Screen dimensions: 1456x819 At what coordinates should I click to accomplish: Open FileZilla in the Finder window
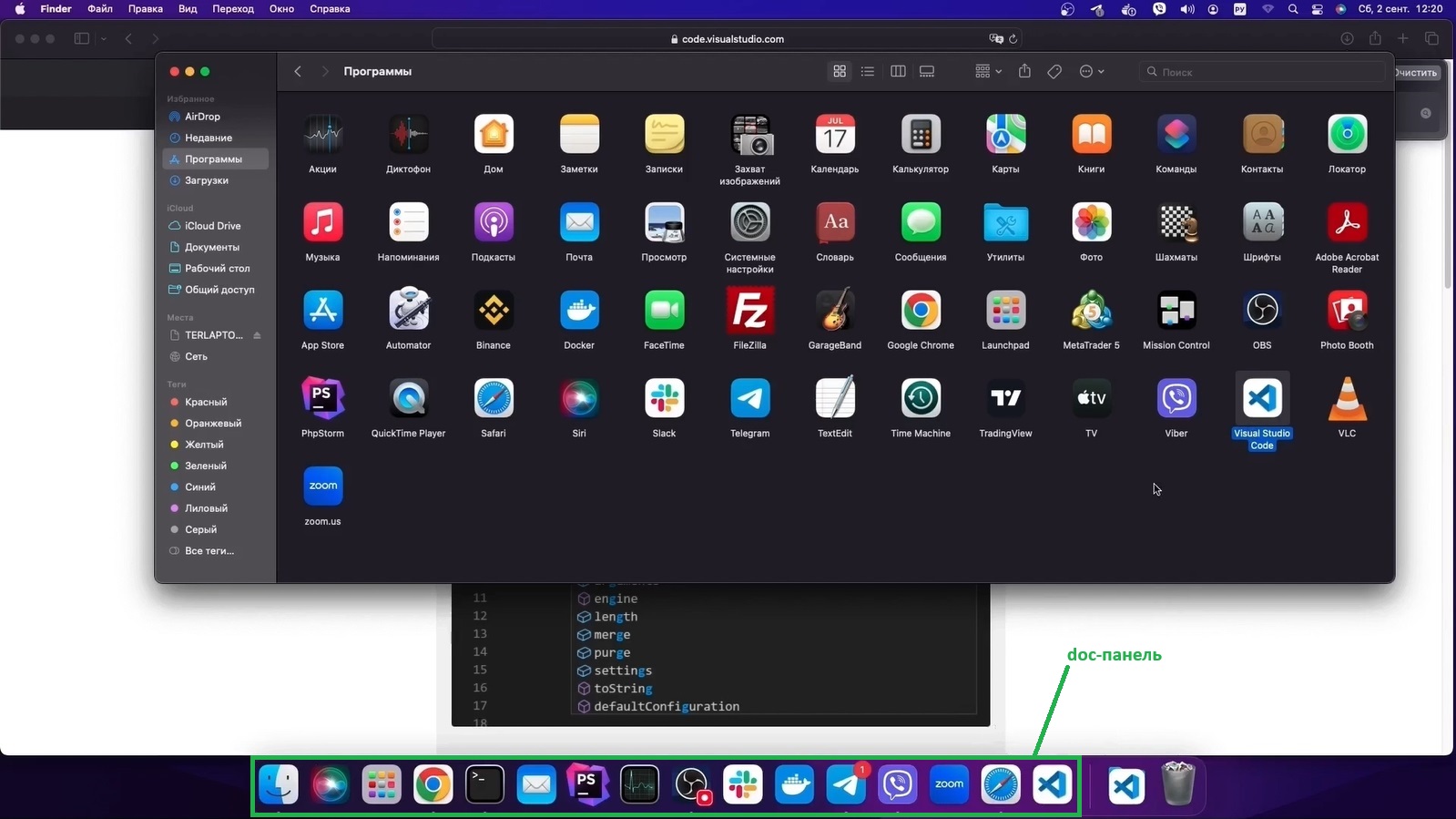(x=749, y=311)
